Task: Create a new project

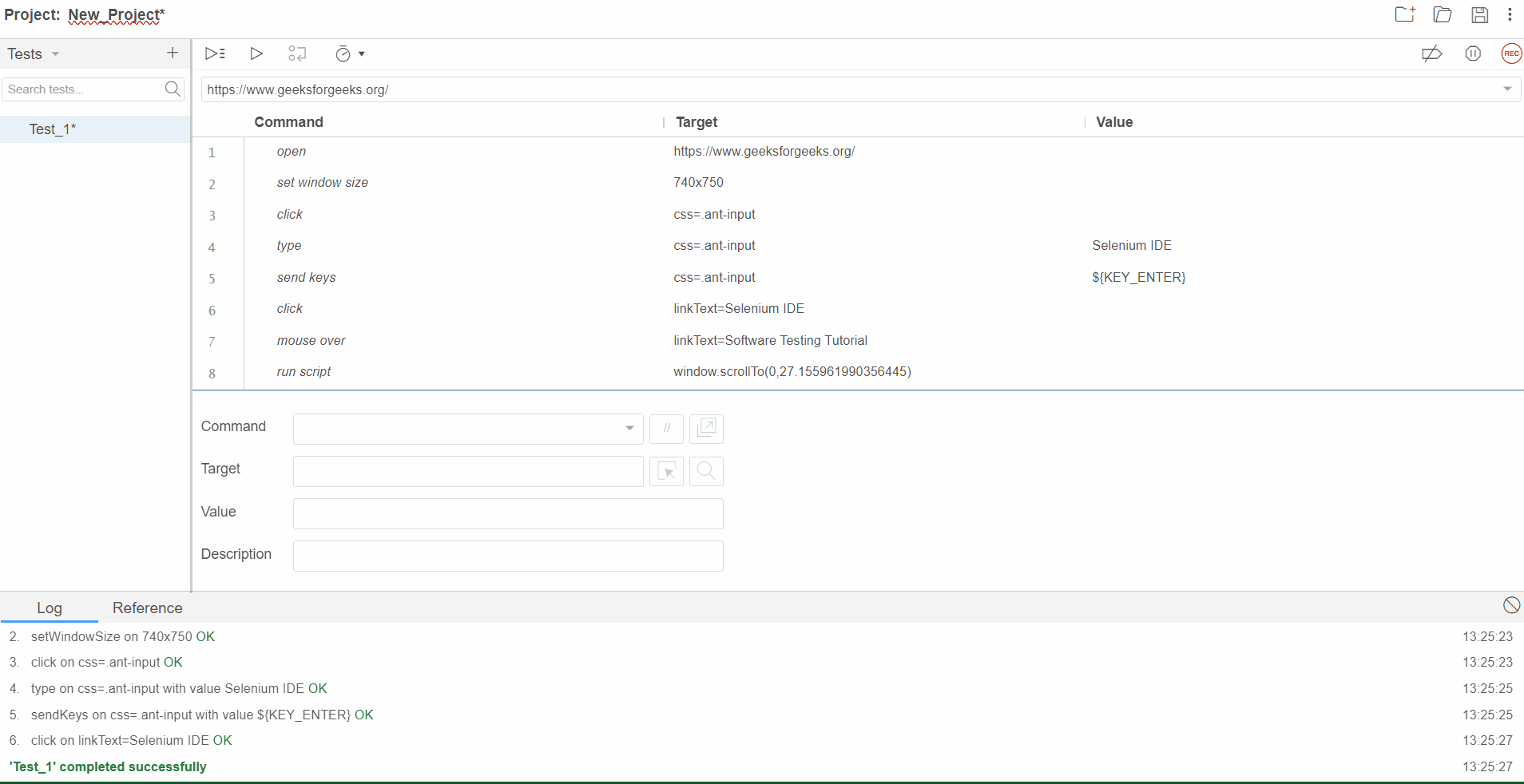Action: 1405,14
